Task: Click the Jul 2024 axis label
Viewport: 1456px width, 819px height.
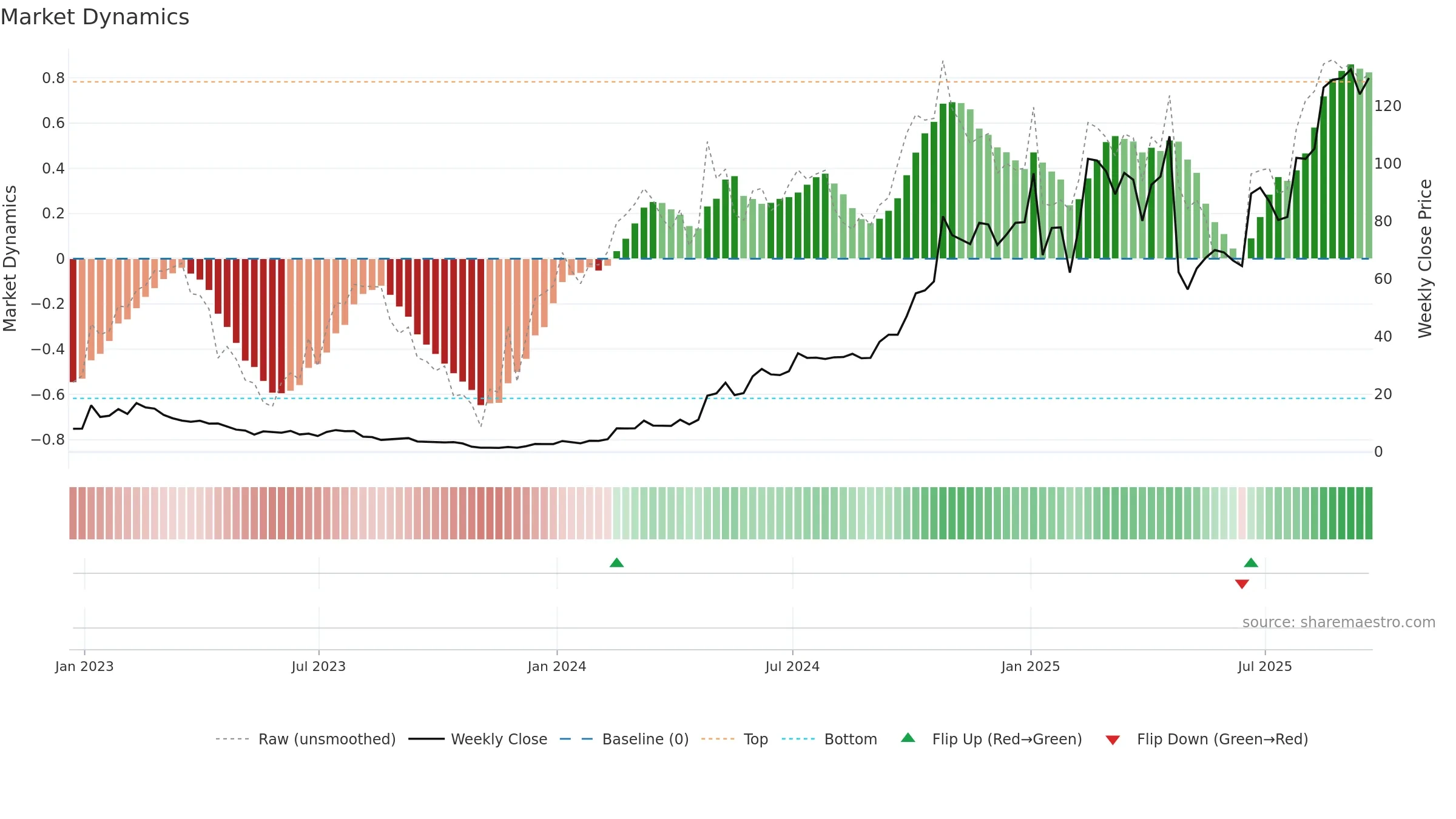Action: pyautogui.click(x=792, y=666)
